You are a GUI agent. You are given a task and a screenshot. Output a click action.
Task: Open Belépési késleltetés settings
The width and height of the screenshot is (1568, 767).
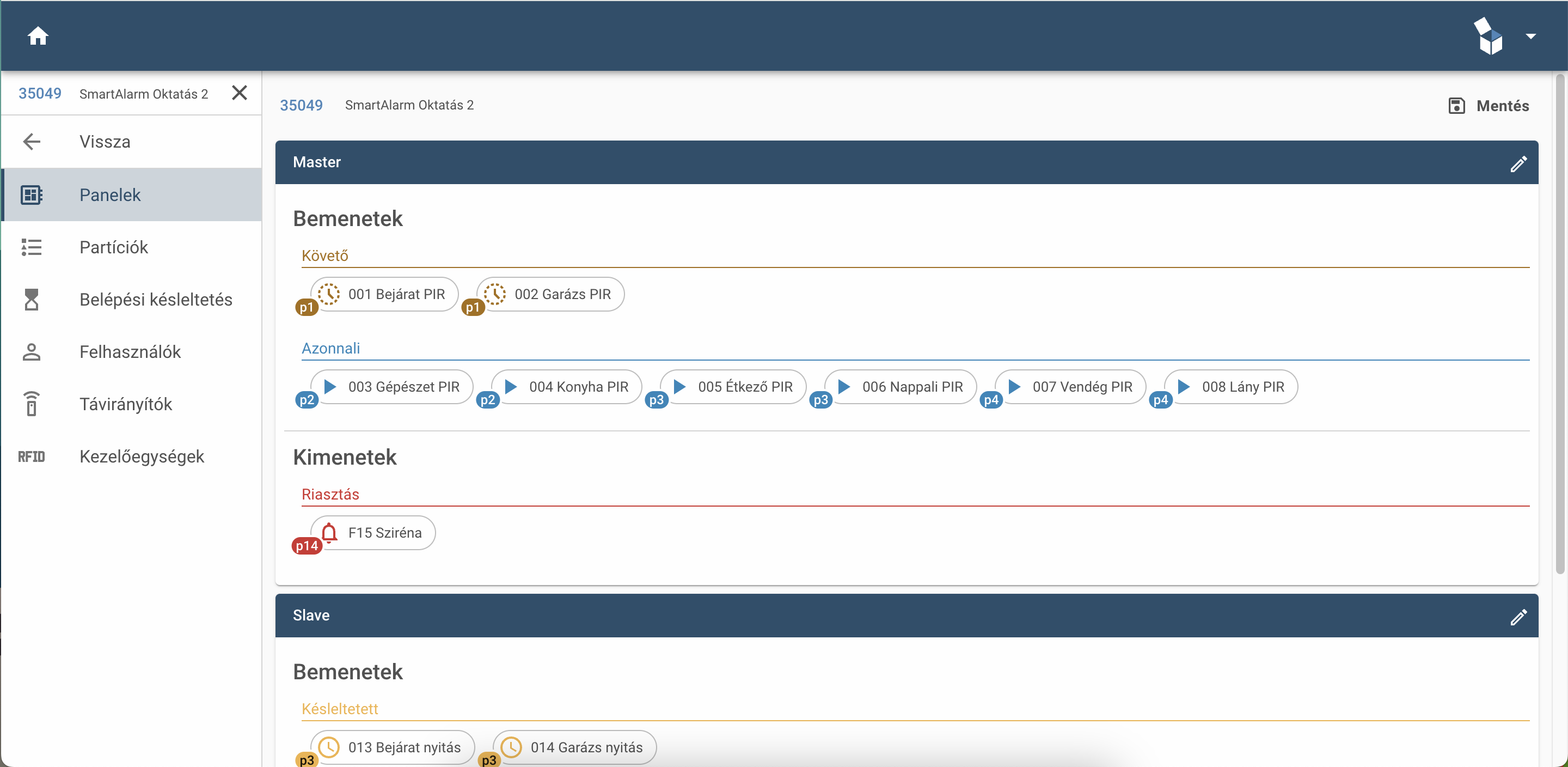point(131,299)
